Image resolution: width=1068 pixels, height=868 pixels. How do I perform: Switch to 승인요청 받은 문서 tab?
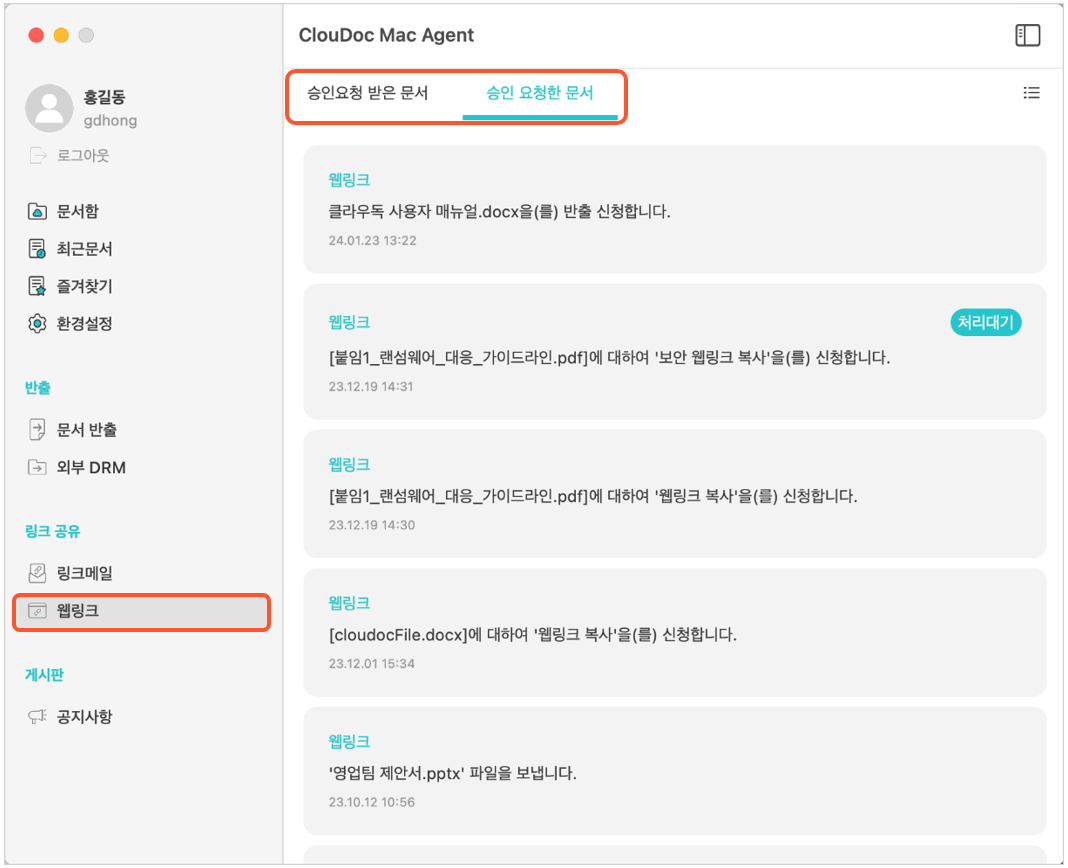367,93
